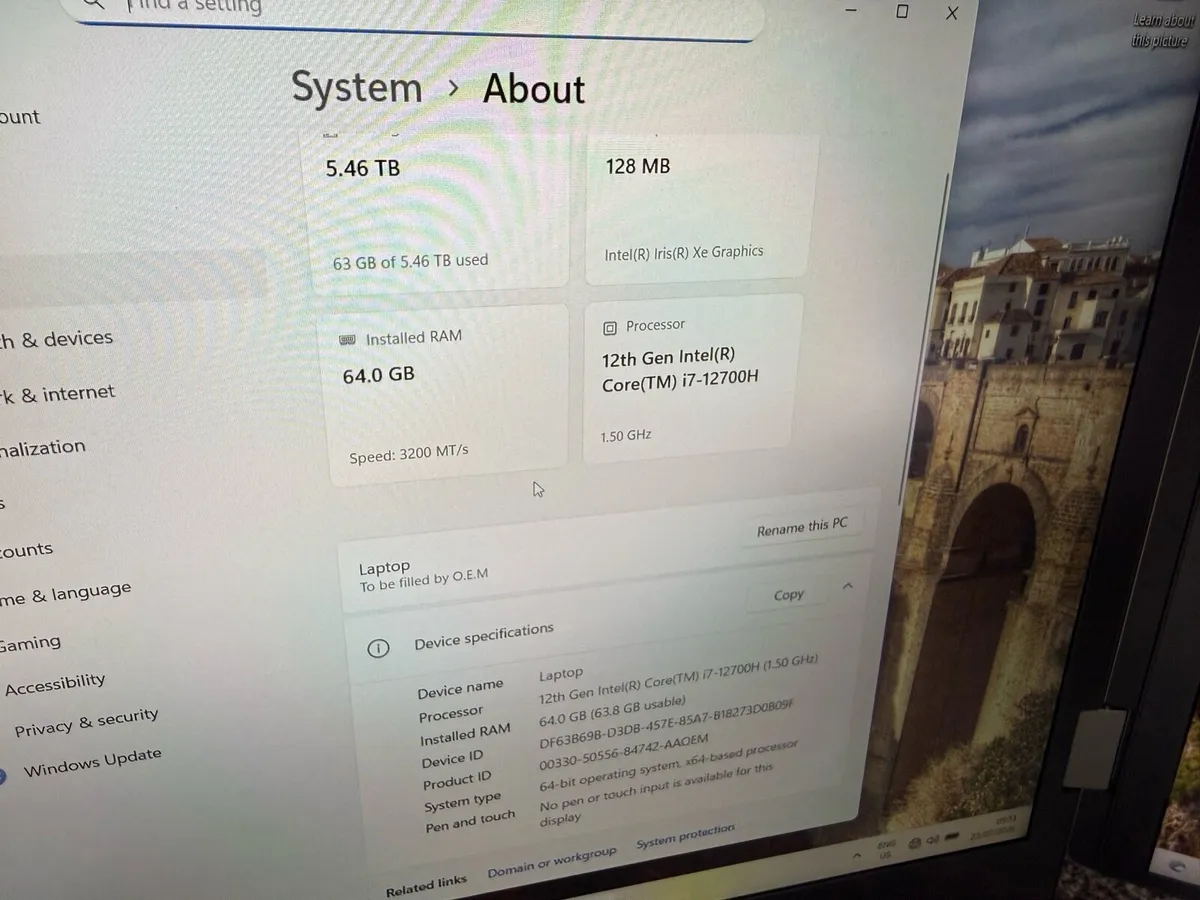Viewport: 1200px width, 900px height.
Task: Click the Speed: 3200 MT/s text
Action: coord(408,455)
